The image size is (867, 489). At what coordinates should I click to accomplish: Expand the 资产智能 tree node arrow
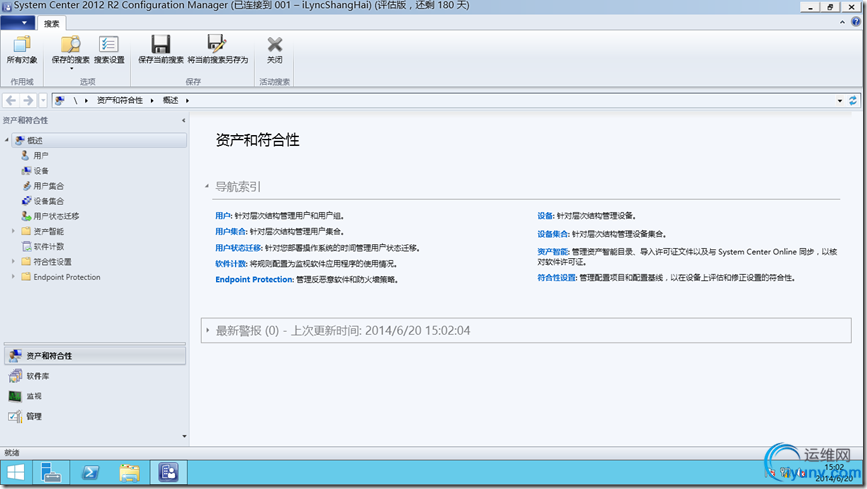tap(13, 231)
